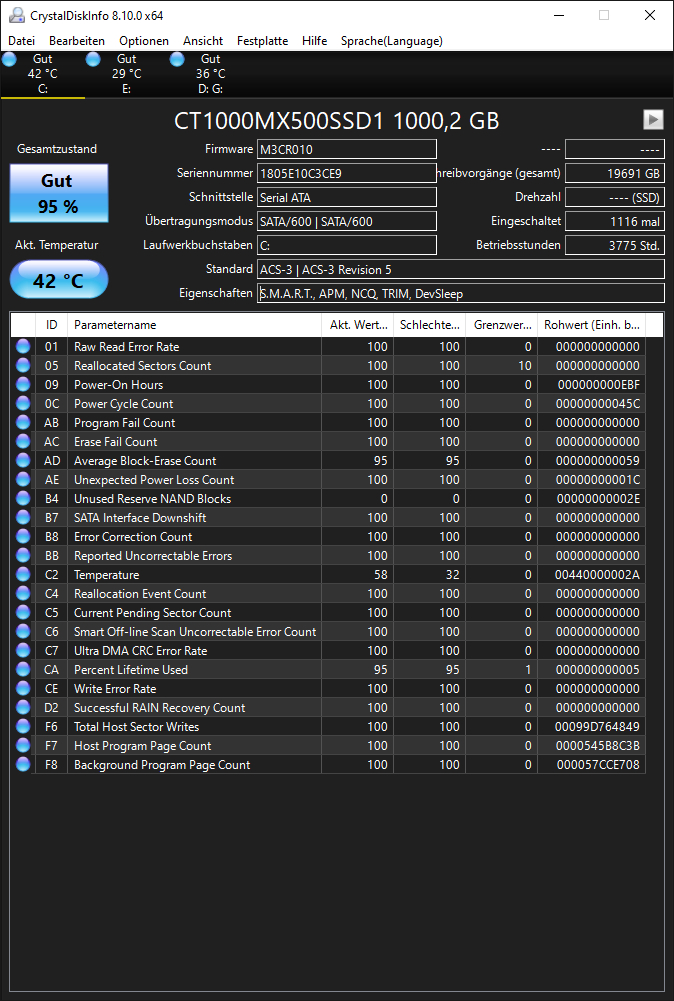The image size is (674, 1001).
Task: Open the Optionen menu
Action: (x=144, y=41)
